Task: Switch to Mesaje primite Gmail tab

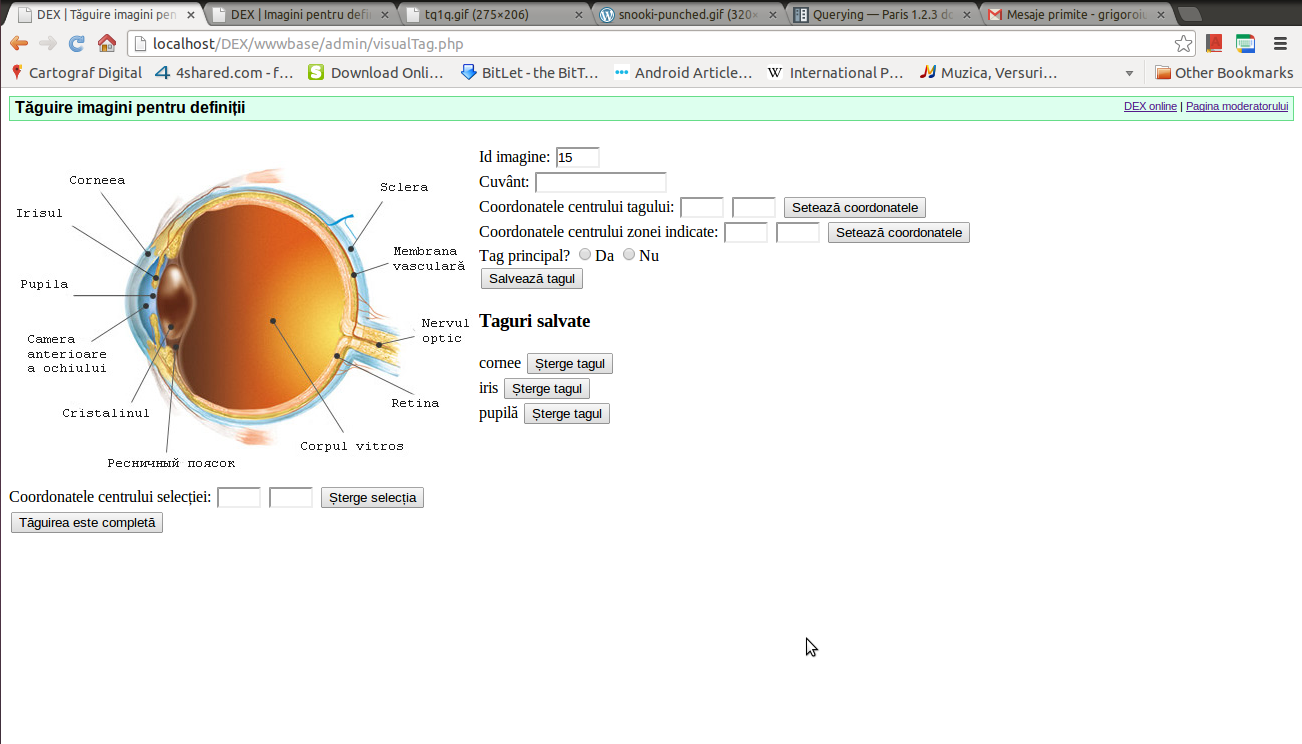Action: (1074, 15)
